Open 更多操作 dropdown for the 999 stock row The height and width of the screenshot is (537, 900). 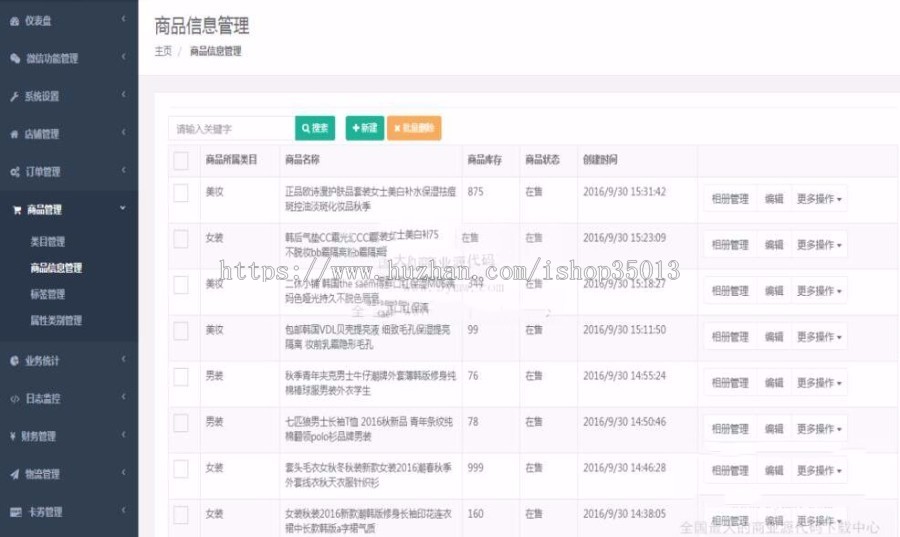819,470
